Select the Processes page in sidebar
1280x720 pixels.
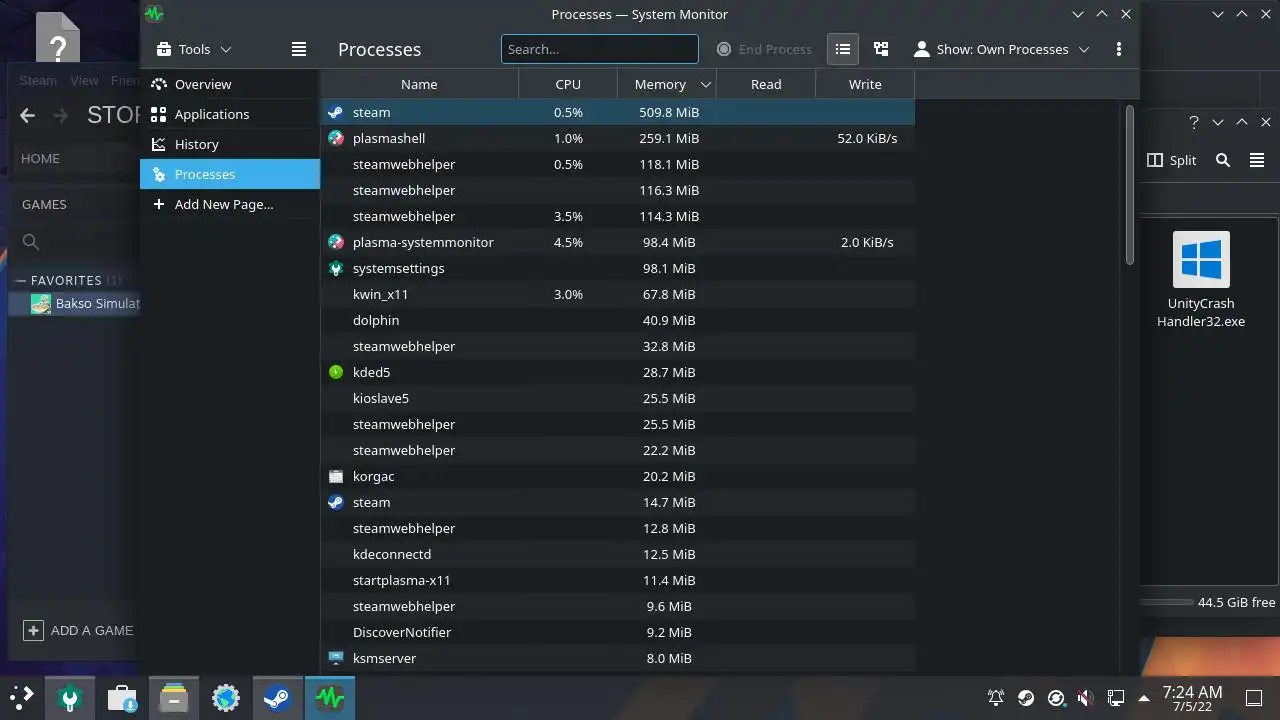tap(230, 174)
